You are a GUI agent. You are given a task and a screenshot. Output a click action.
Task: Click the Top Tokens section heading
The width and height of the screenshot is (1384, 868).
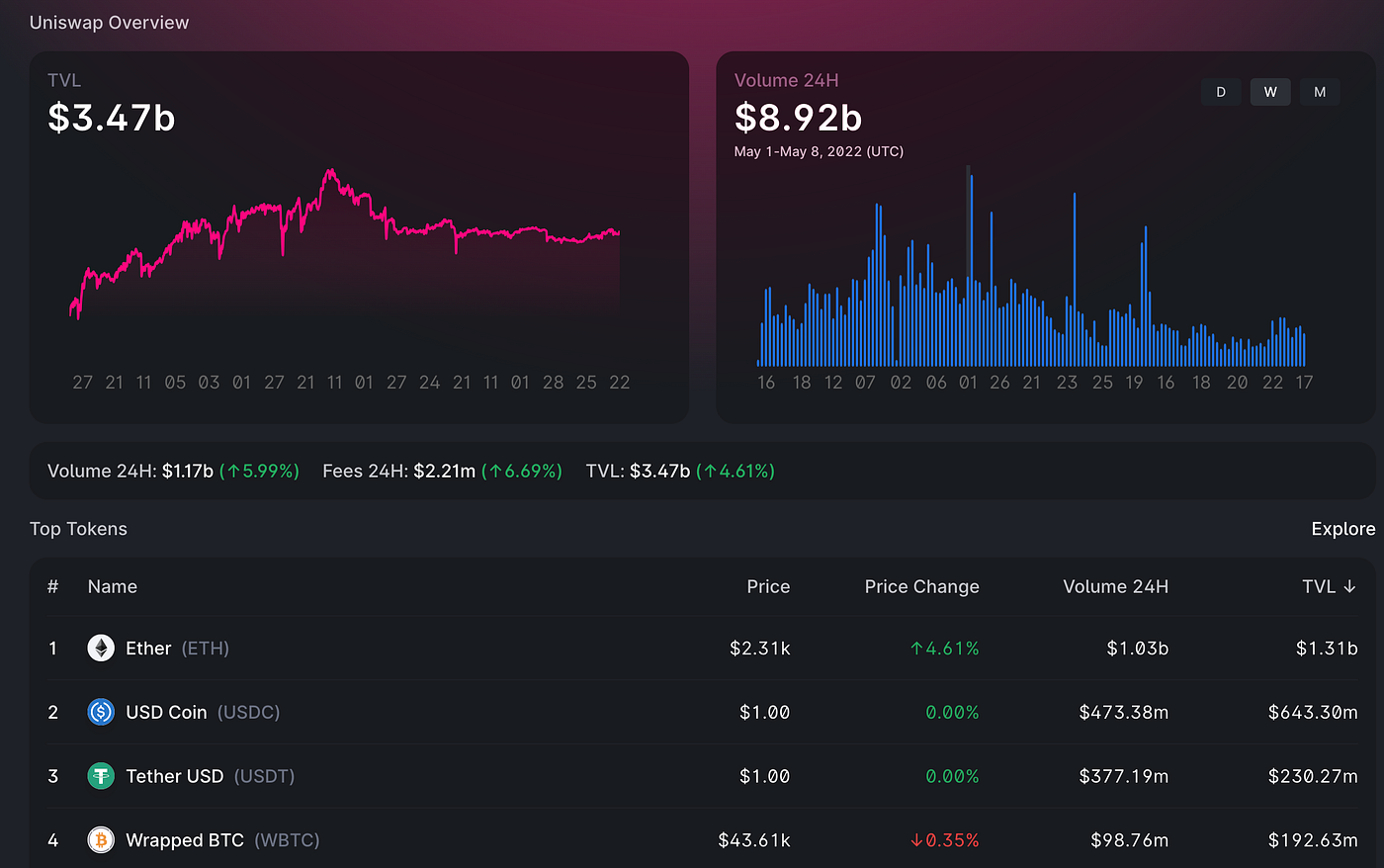[79, 529]
